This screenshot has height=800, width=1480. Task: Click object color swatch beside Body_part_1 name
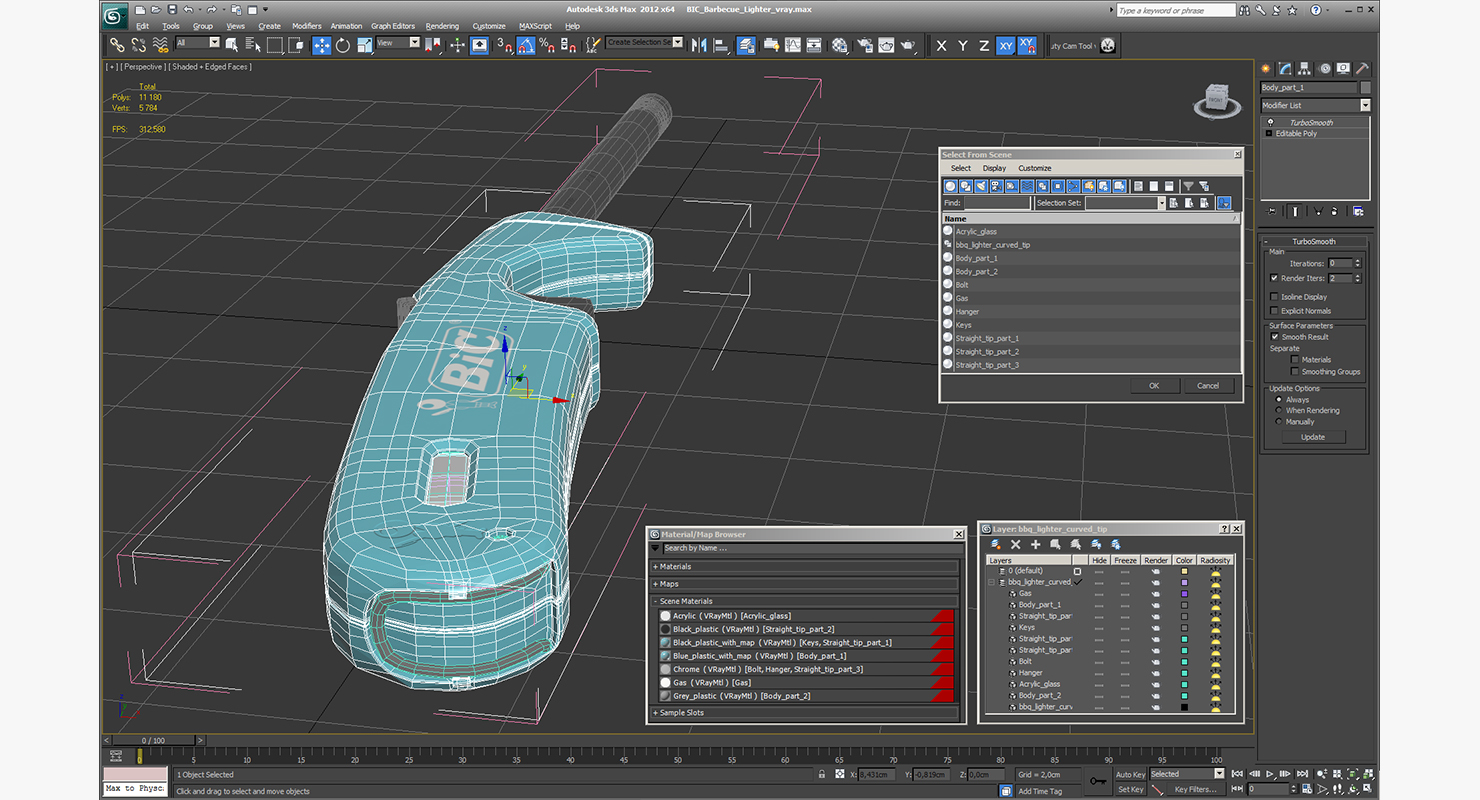point(1366,88)
